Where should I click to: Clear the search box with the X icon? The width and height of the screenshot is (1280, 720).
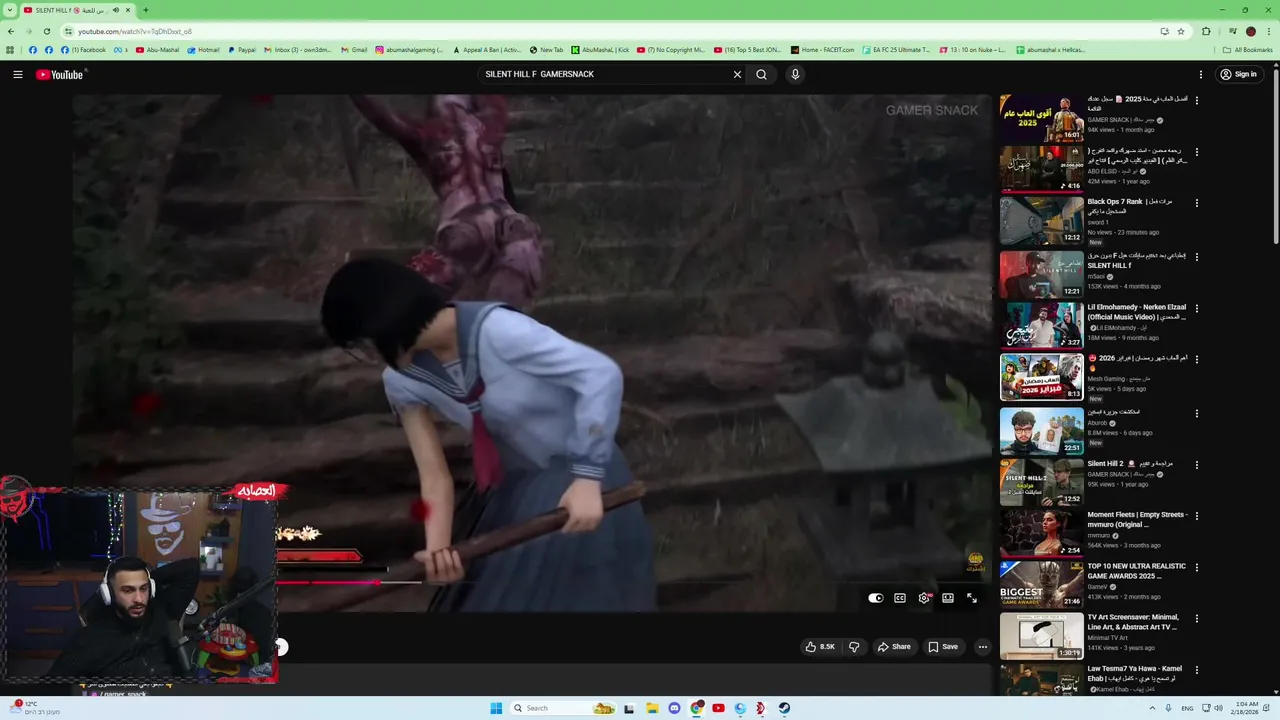(x=737, y=74)
